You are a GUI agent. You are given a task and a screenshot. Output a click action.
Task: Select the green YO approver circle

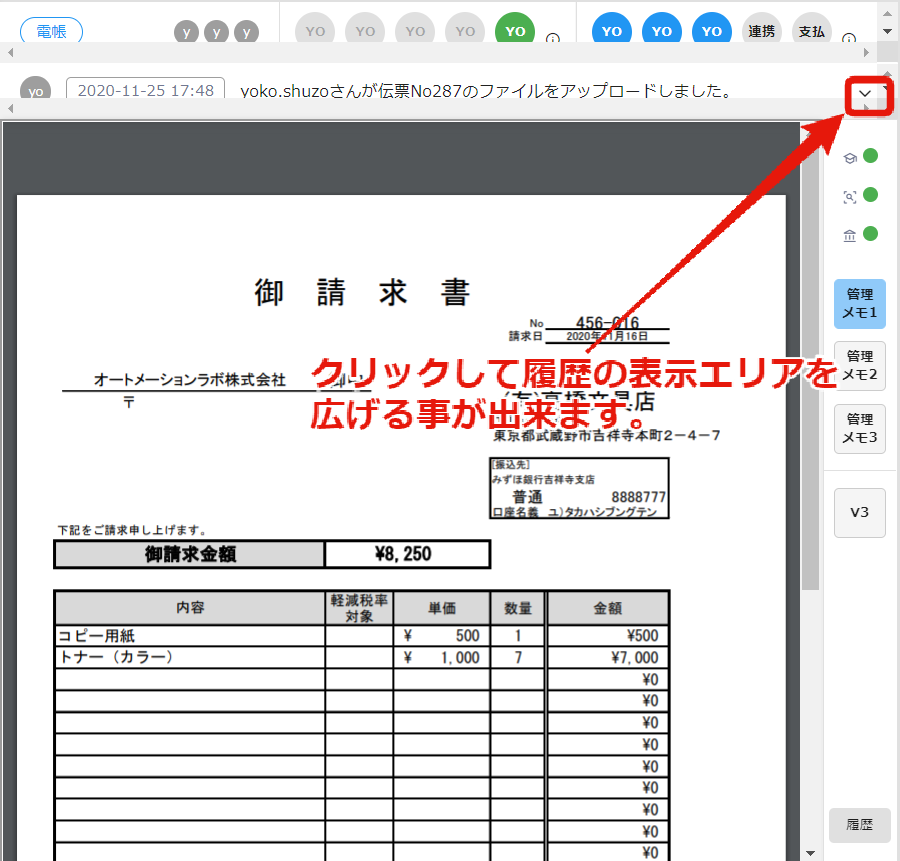(x=515, y=30)
